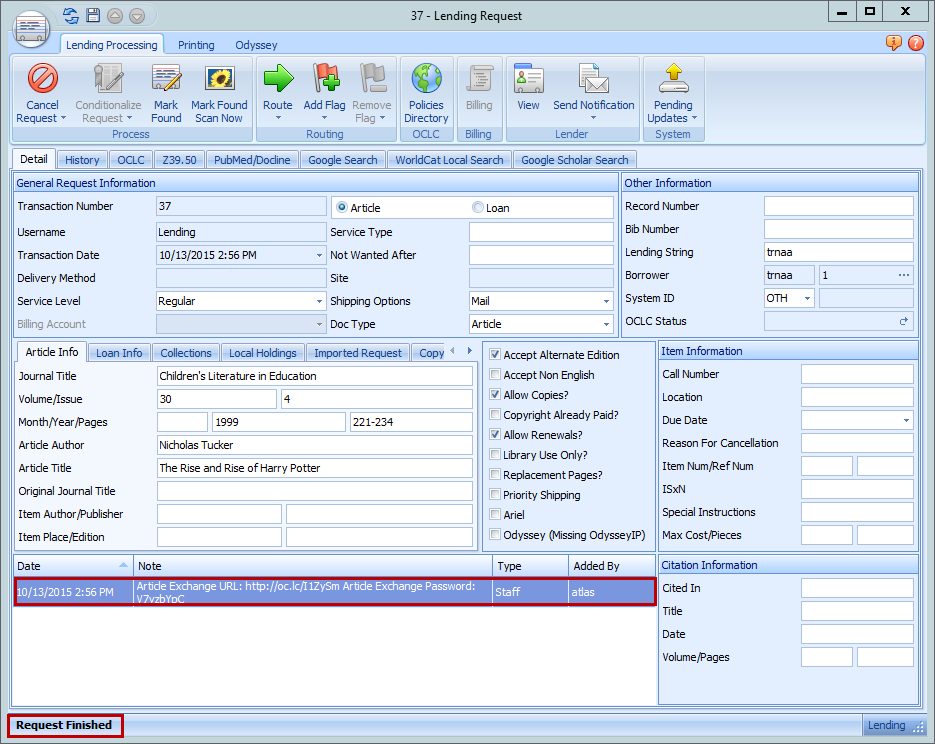The height and width of the screenshot is (744, 935).
Task: Click the Add Flag icon
Action: coord(325,80)
